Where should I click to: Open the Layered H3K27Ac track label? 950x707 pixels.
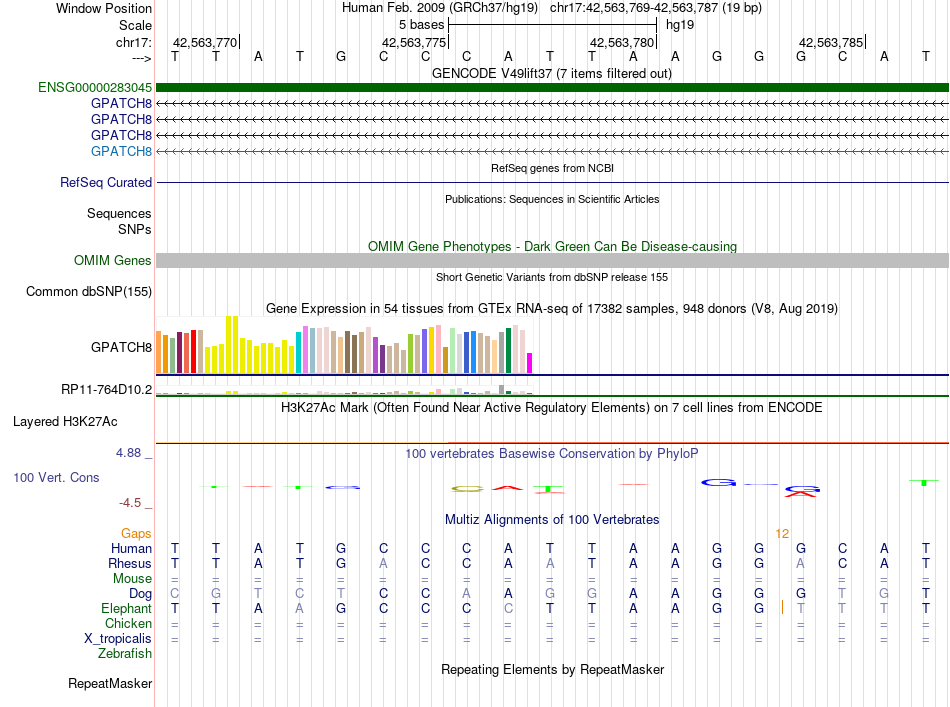click(65, 422)
